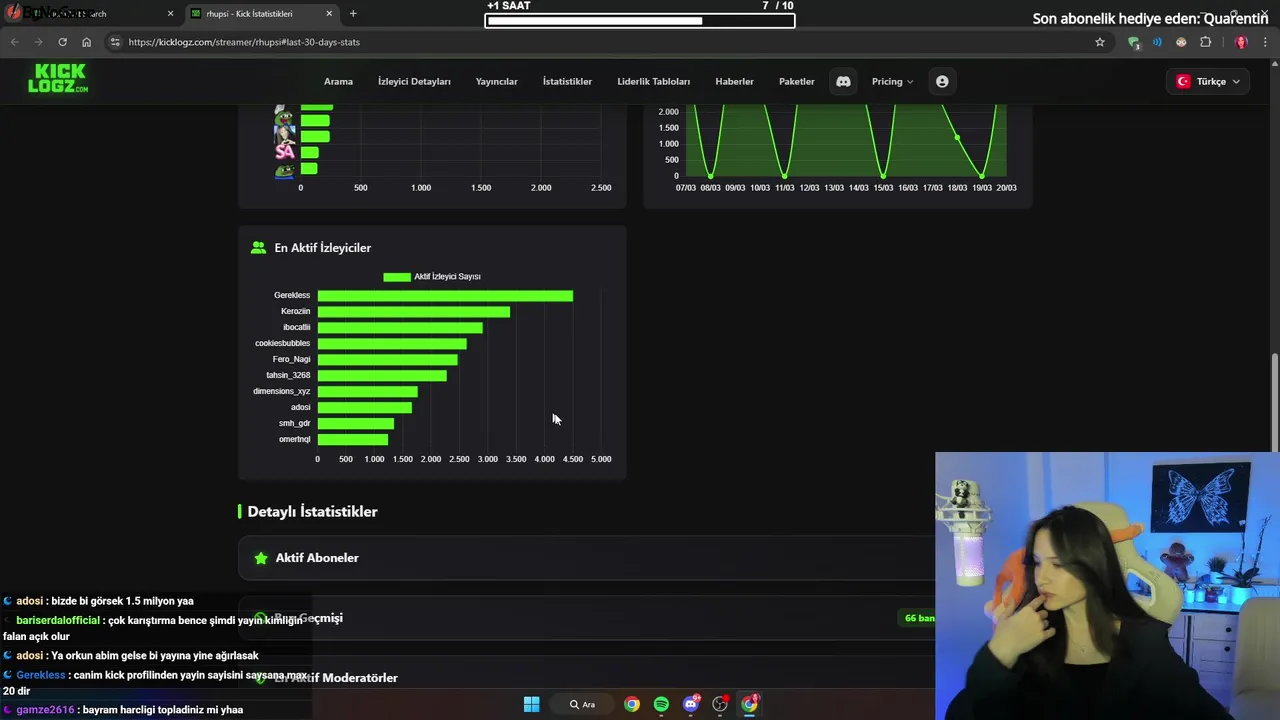Click the people icon beside En Aktif İzleyiciler
Screen dimensions: 1280x720
click(259, 248)
